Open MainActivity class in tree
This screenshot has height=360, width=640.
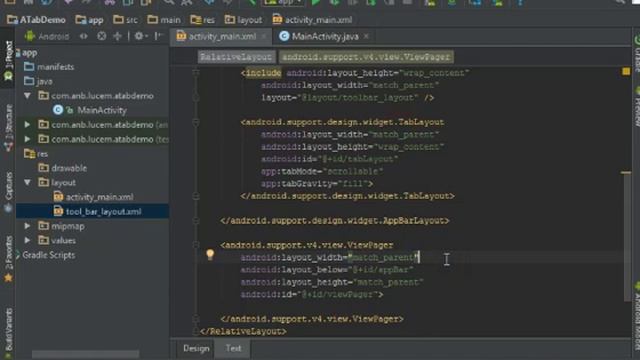[x=90, y=110]
